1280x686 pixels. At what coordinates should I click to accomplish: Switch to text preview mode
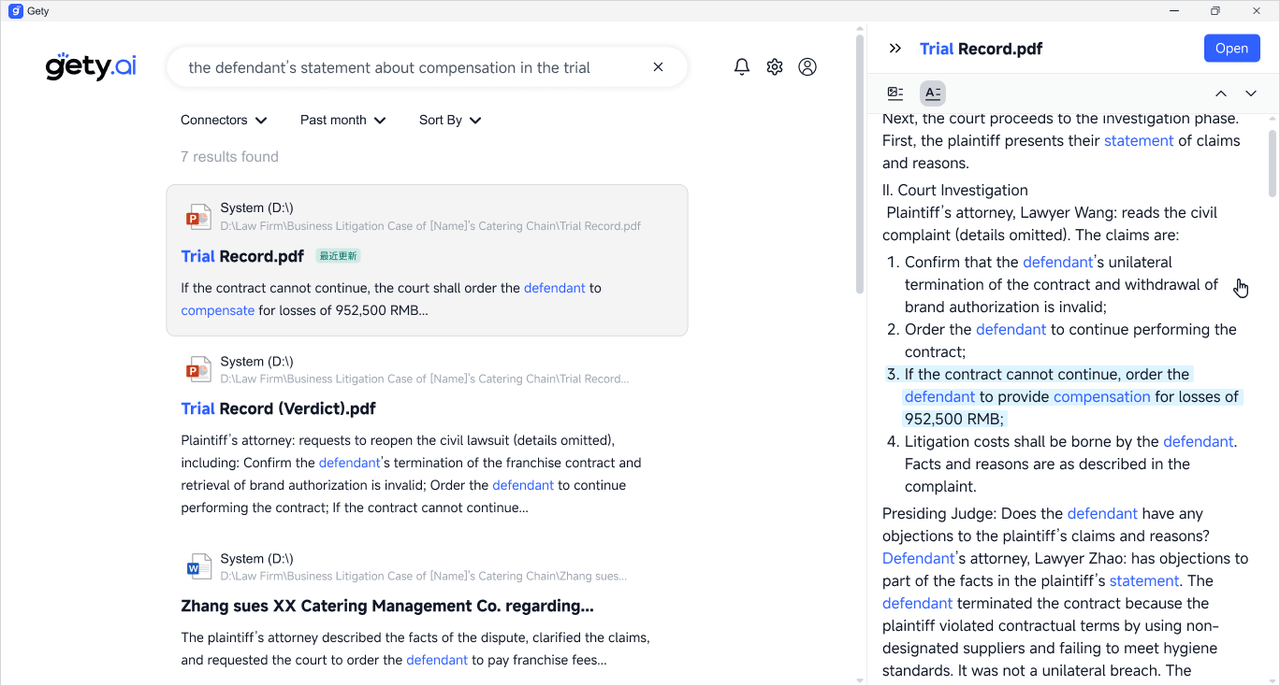932,93
